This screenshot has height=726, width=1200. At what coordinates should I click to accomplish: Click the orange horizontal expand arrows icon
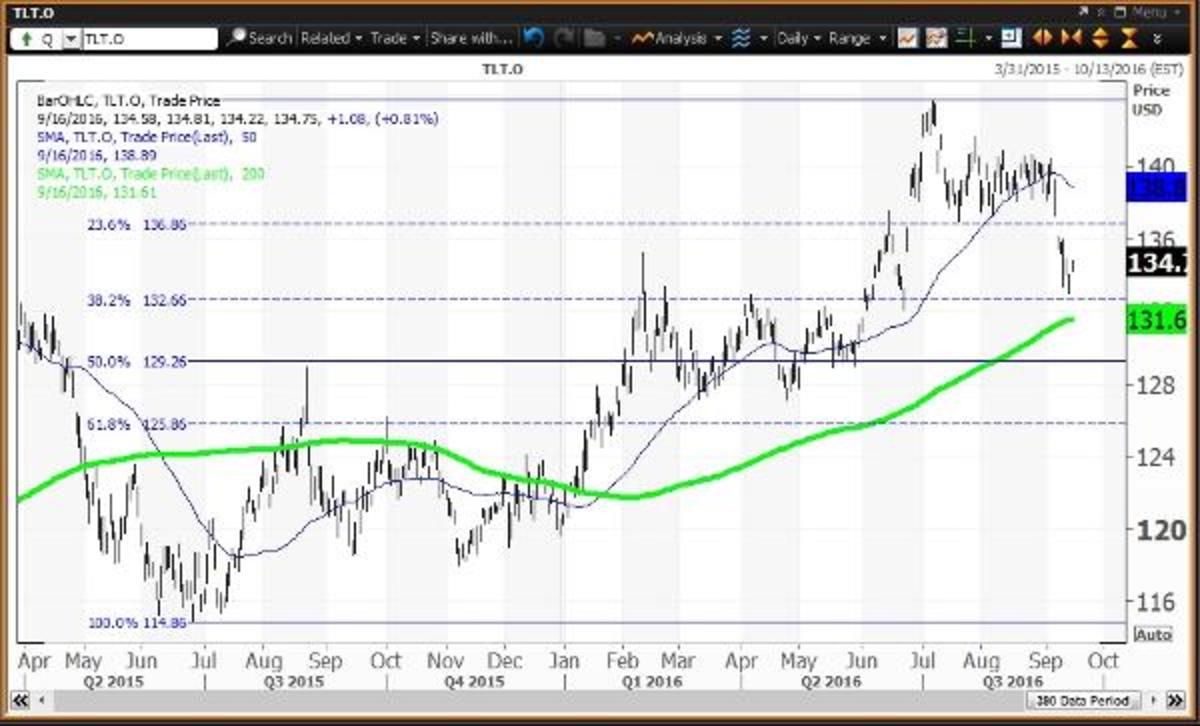click(1040, 38)
